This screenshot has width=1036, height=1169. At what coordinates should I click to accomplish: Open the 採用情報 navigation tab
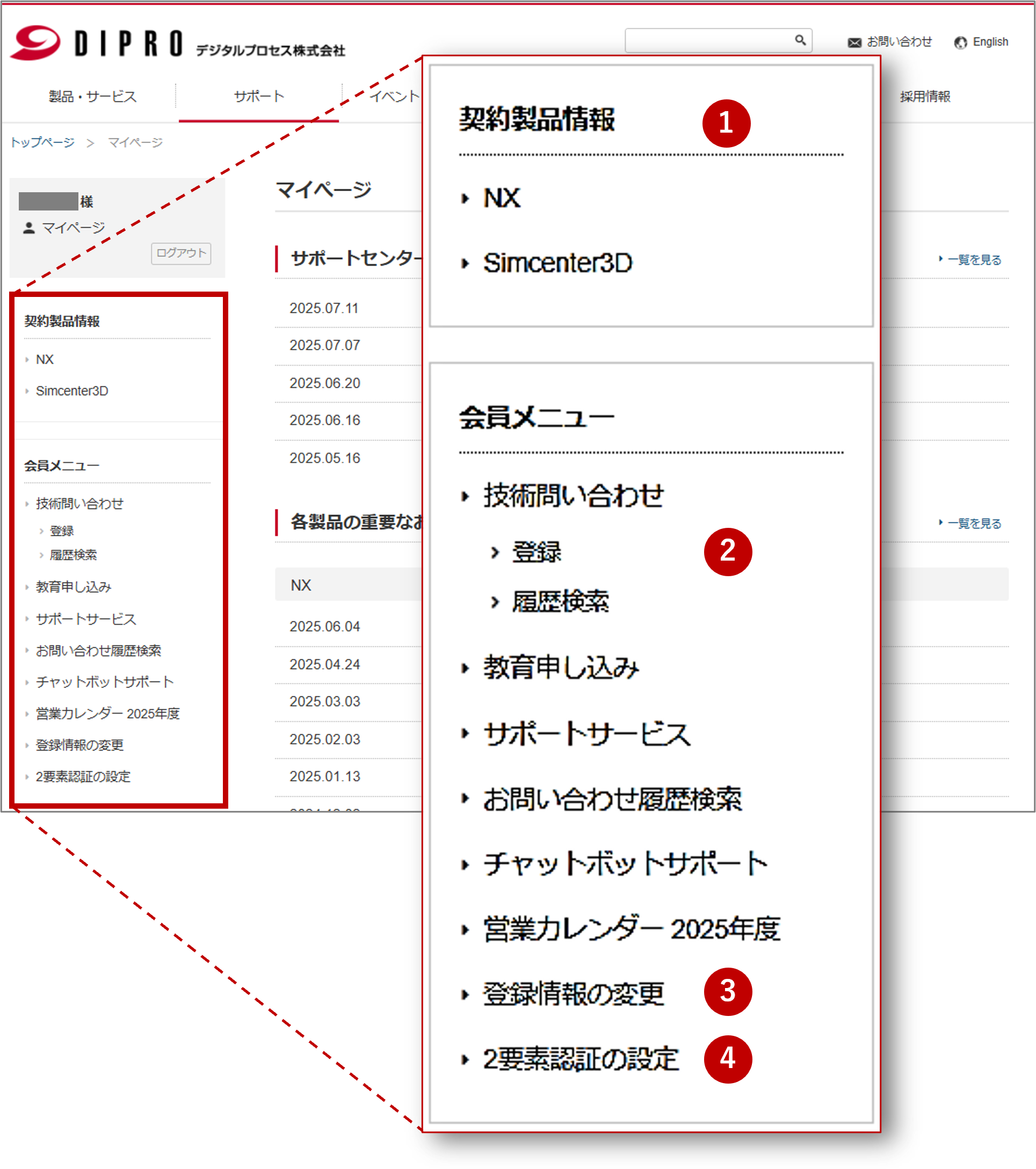tap(924, 96)
